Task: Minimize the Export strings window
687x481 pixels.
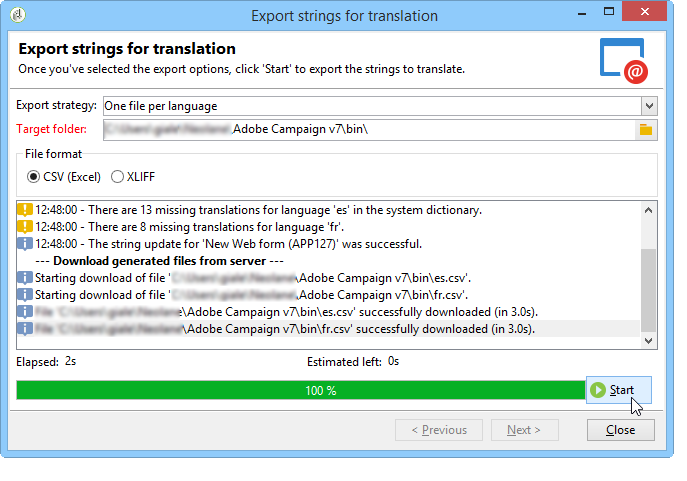Action: (x=582, y=13)
